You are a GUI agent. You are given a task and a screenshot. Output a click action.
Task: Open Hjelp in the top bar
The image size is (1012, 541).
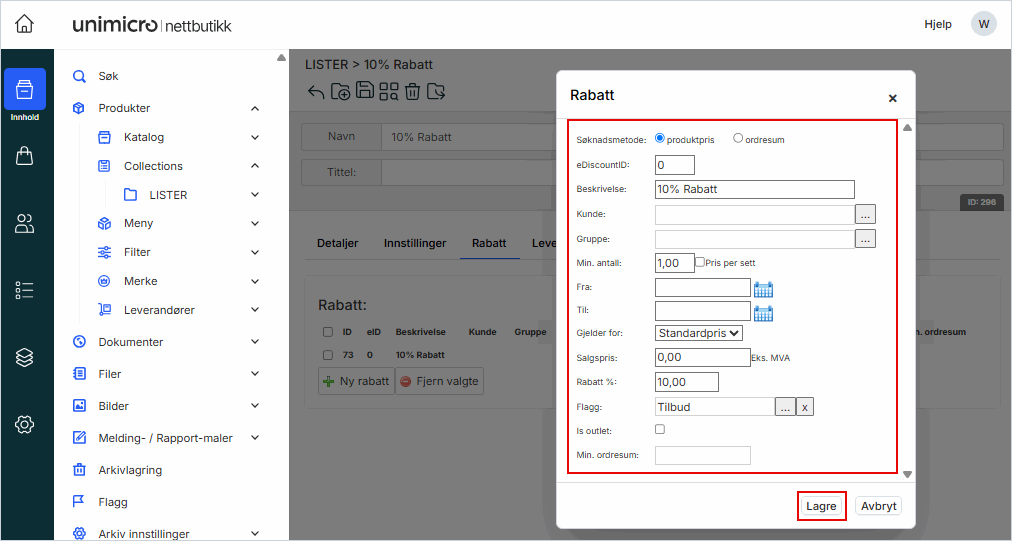pos(938,24)
